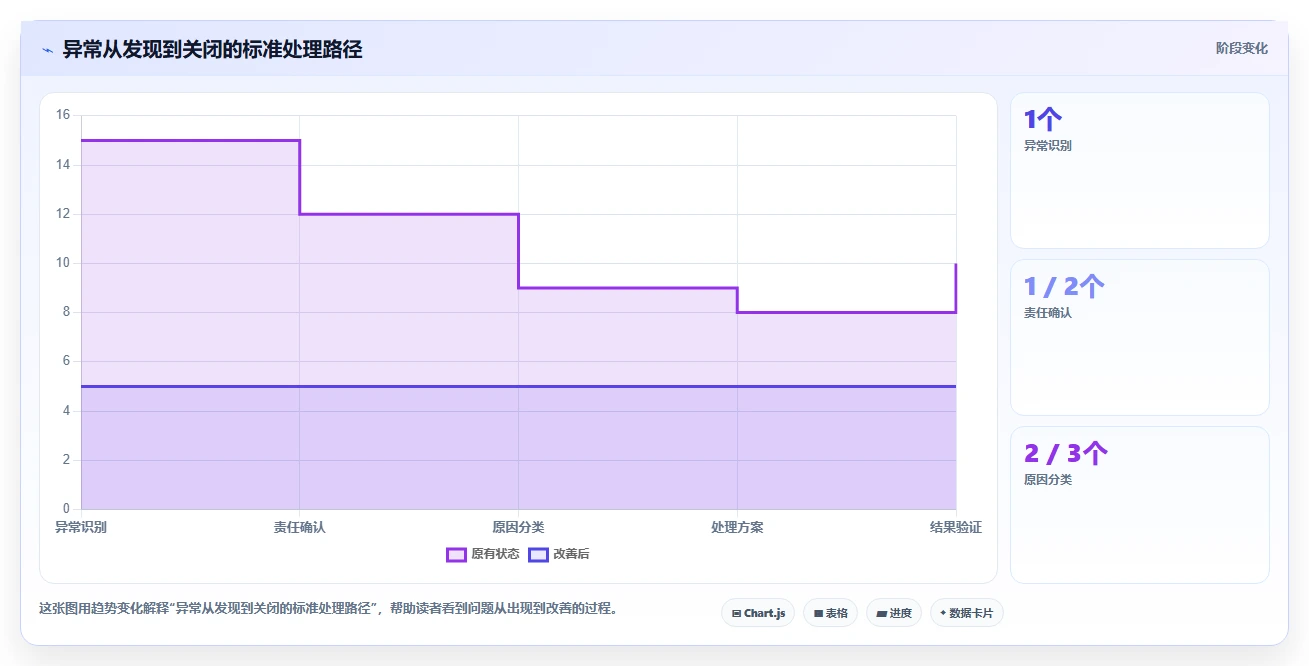The height and width of the screenshot is (666, 1309).
Task: Select the 1个 异常识别 data card
Action: pyautogui.click(x=1139, y=170)
